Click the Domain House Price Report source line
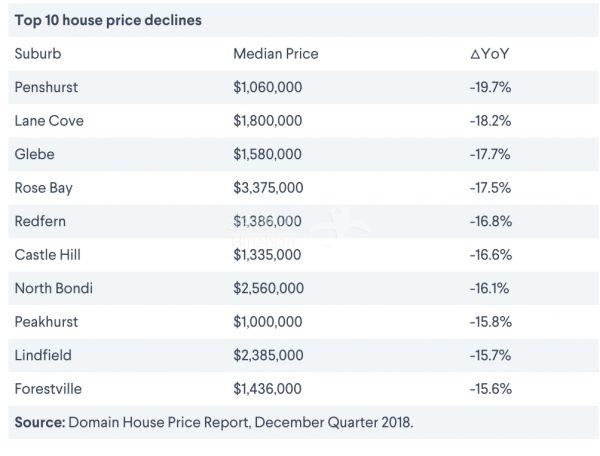 [213, 422]
